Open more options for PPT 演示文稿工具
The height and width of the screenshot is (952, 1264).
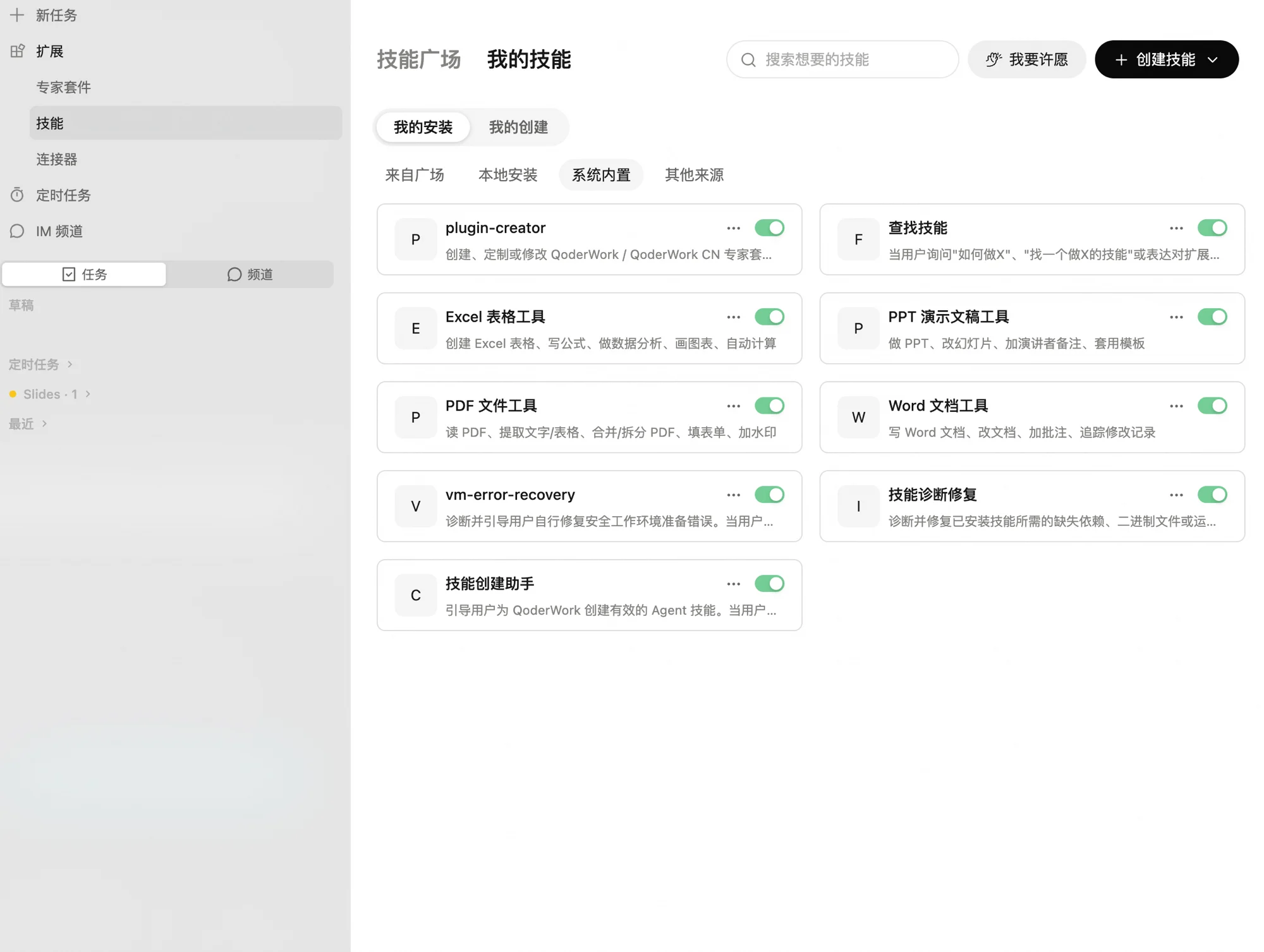click(x=1176, y=317)
